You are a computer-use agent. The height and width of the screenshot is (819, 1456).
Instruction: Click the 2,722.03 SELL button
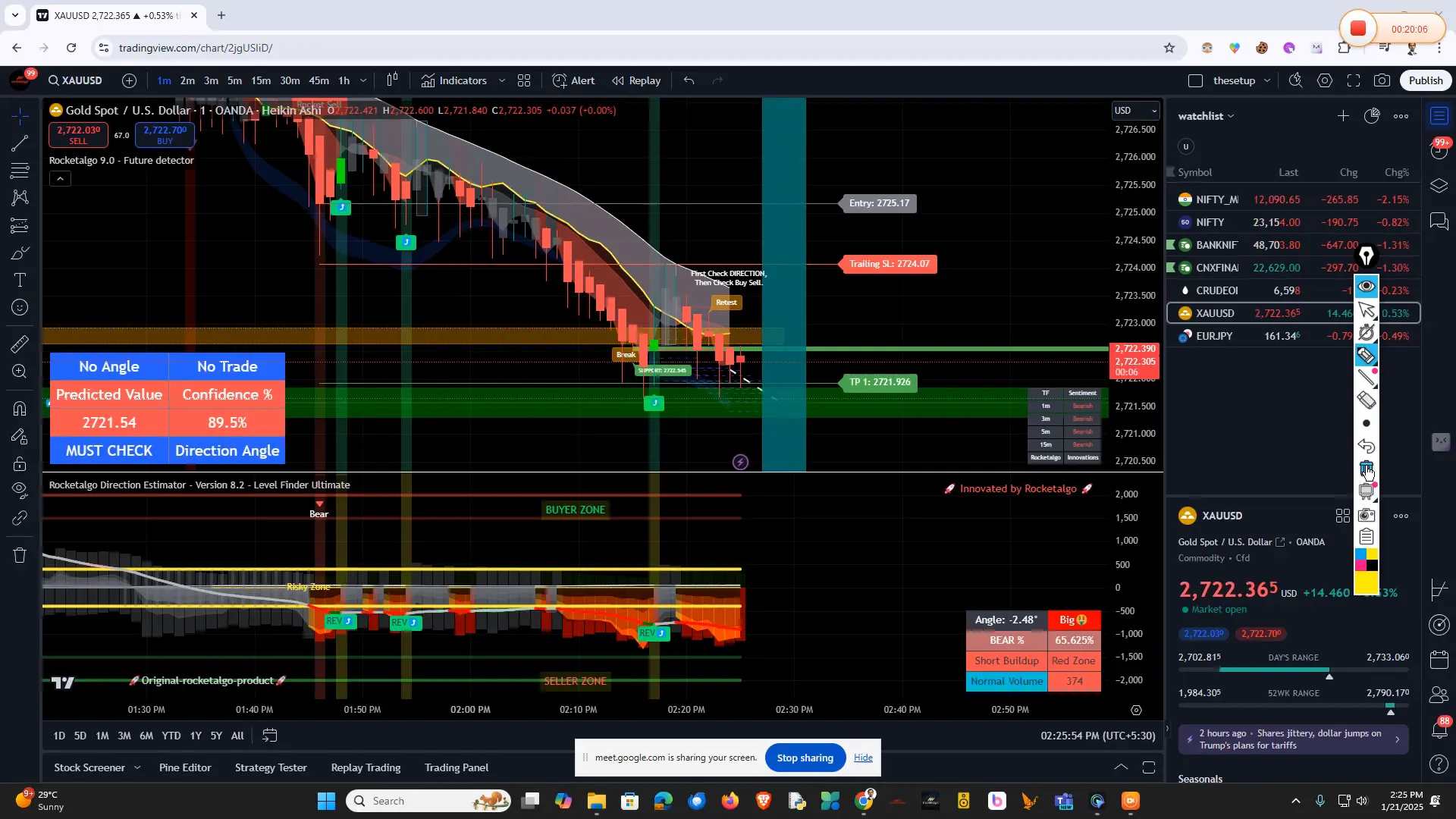click(x=79, y=135)
